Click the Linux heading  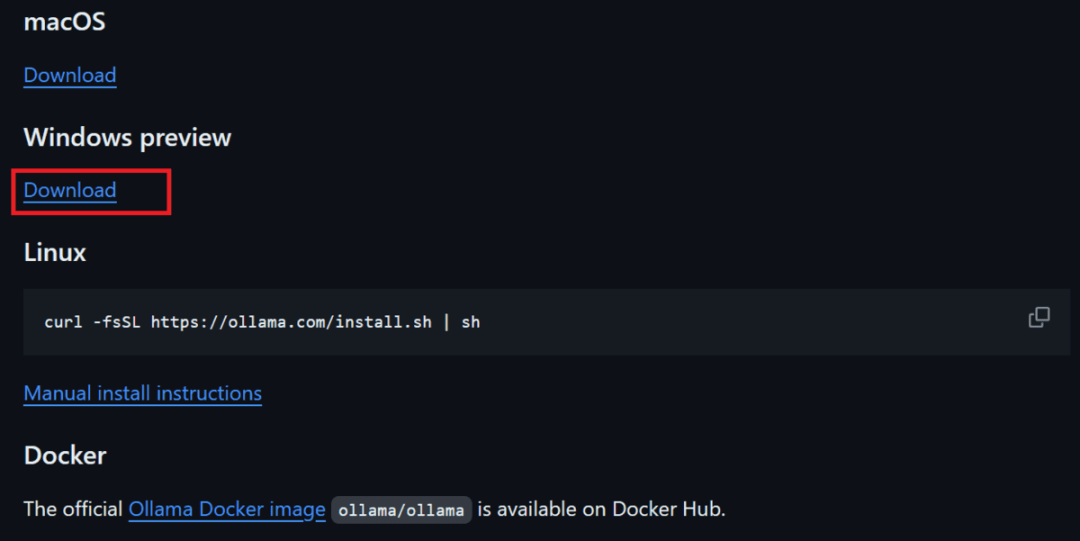pyautogui.click(x=55, y=252)
